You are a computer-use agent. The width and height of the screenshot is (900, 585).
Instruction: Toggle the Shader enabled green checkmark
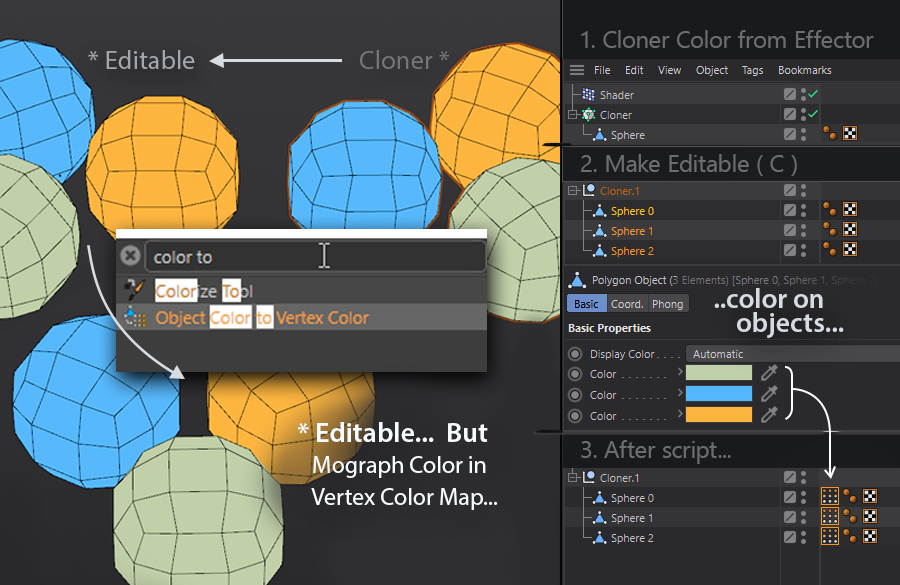813,94
